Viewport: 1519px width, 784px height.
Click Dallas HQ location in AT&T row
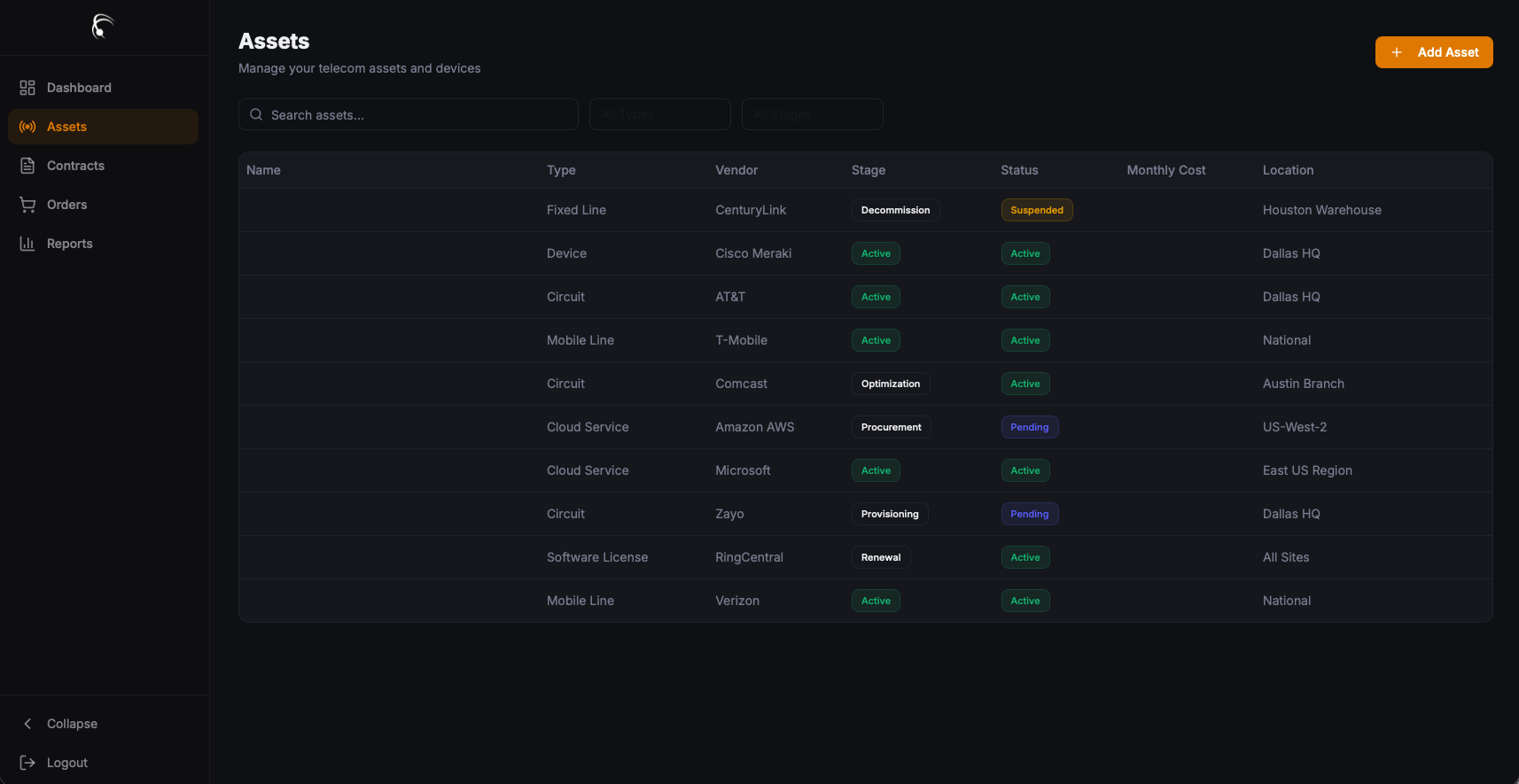coord(1291,297)
